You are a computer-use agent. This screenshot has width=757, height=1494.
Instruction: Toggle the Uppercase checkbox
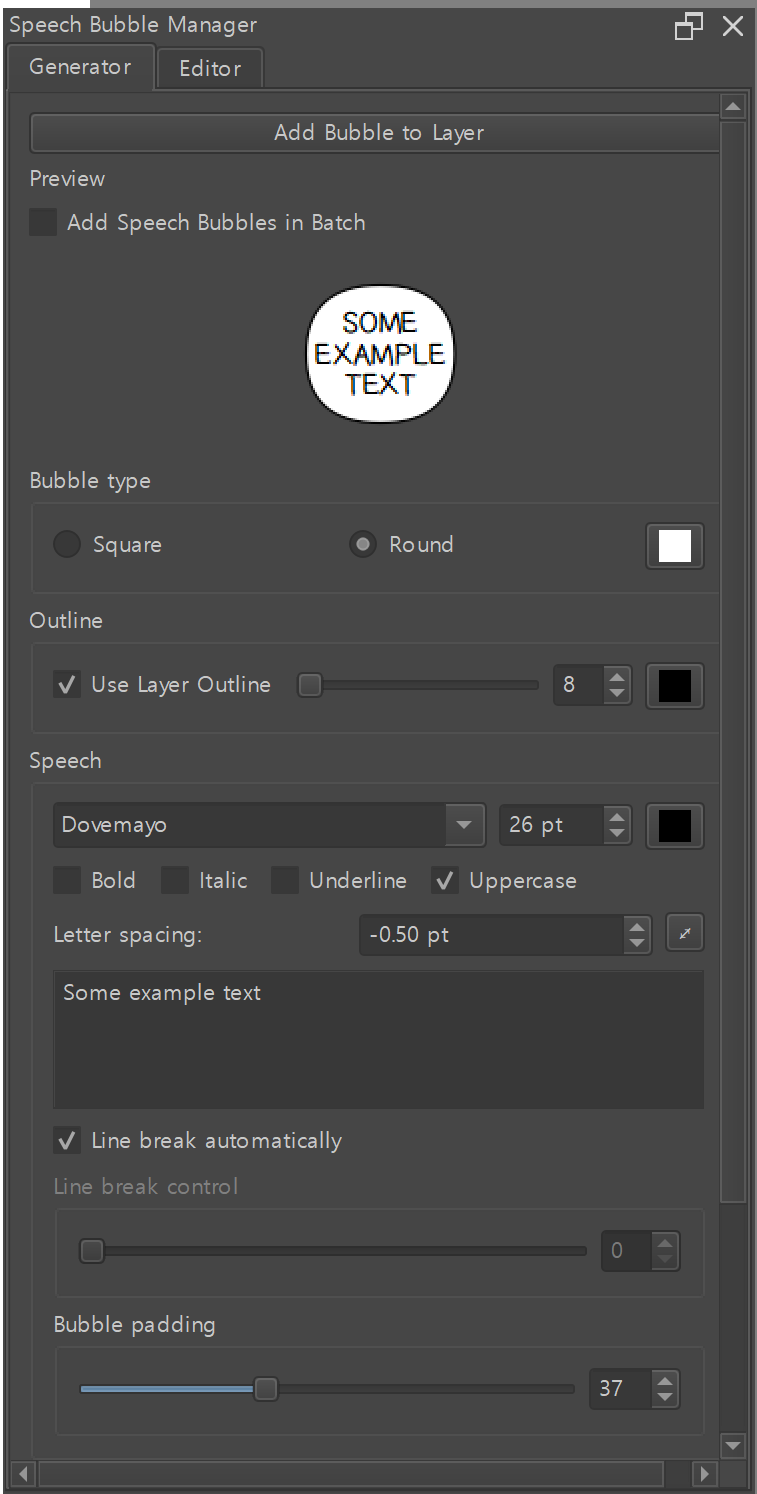445,881
